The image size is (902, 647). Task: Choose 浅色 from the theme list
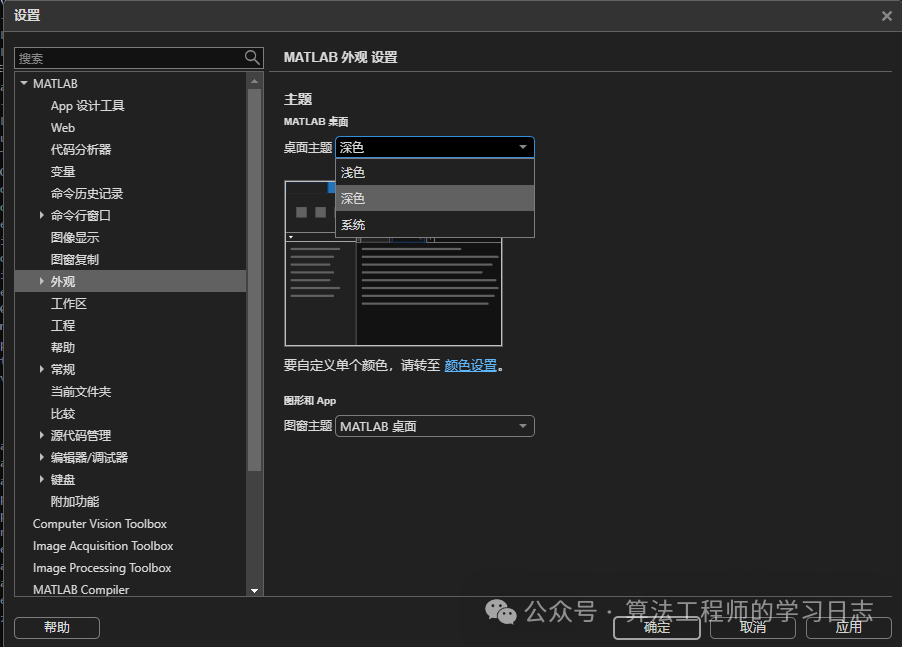[x=435, y=172]
